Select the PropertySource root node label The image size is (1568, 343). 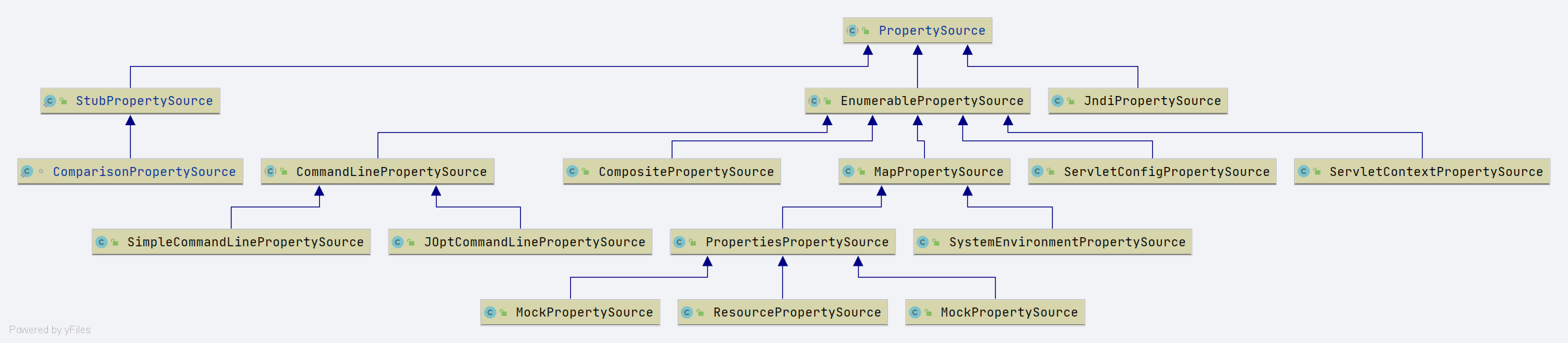point(932,31)
